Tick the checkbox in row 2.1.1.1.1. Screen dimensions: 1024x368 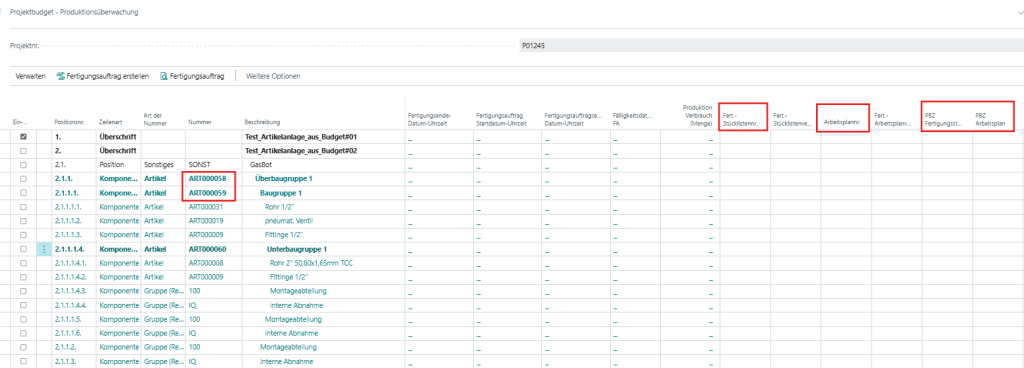[24, 207]
